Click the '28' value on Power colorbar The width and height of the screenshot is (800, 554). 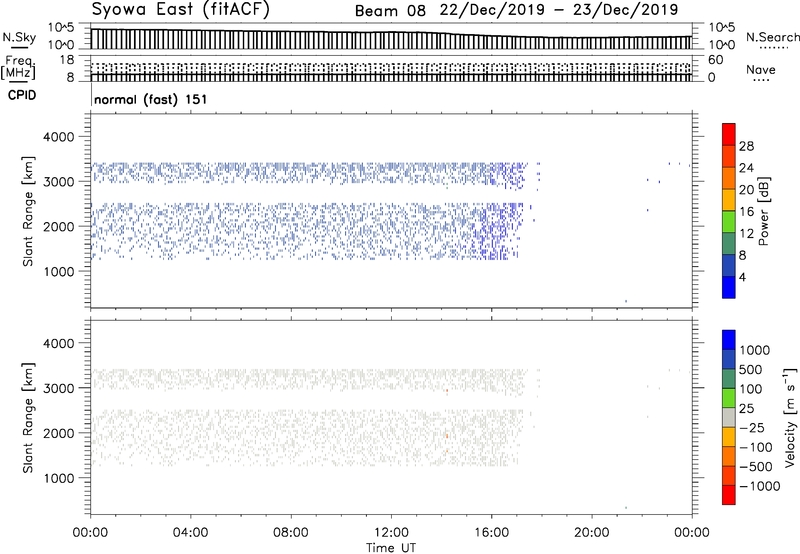[x=746, y=146]
